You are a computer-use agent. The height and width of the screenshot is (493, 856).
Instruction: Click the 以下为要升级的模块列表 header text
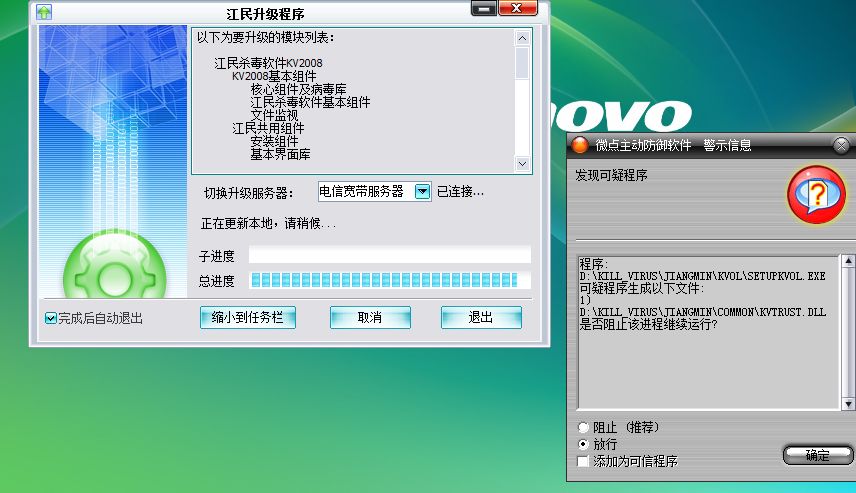click(x=266, y=38)
